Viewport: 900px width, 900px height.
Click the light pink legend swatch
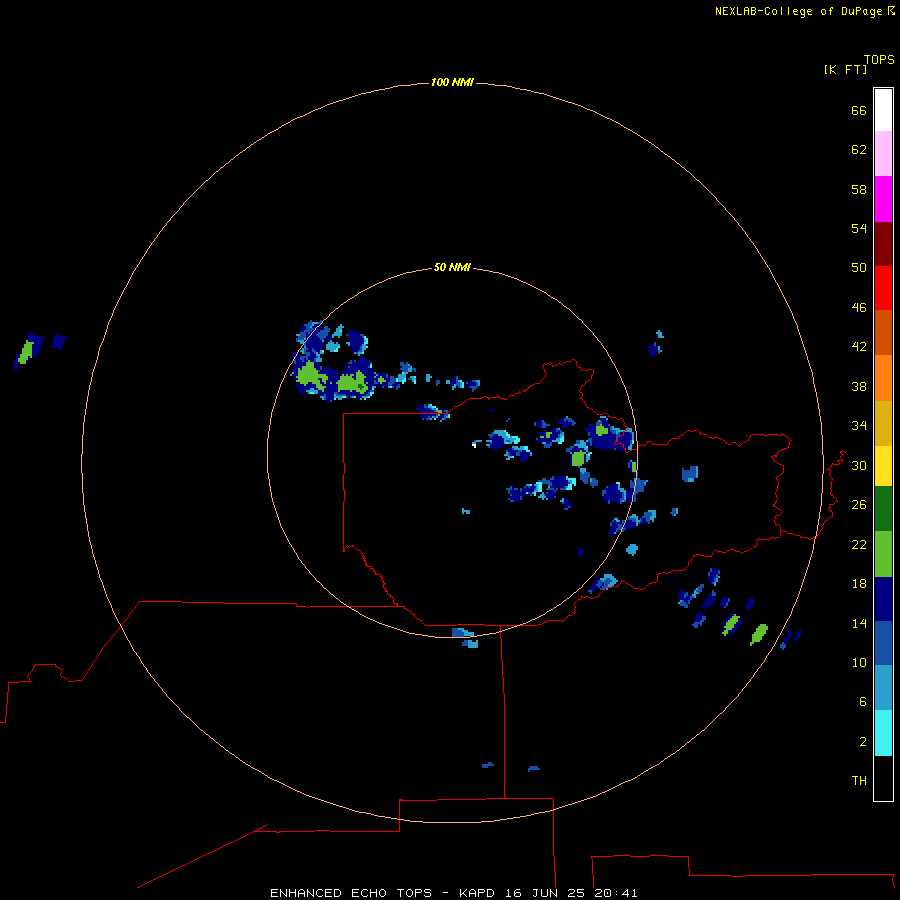pos(883,154)
